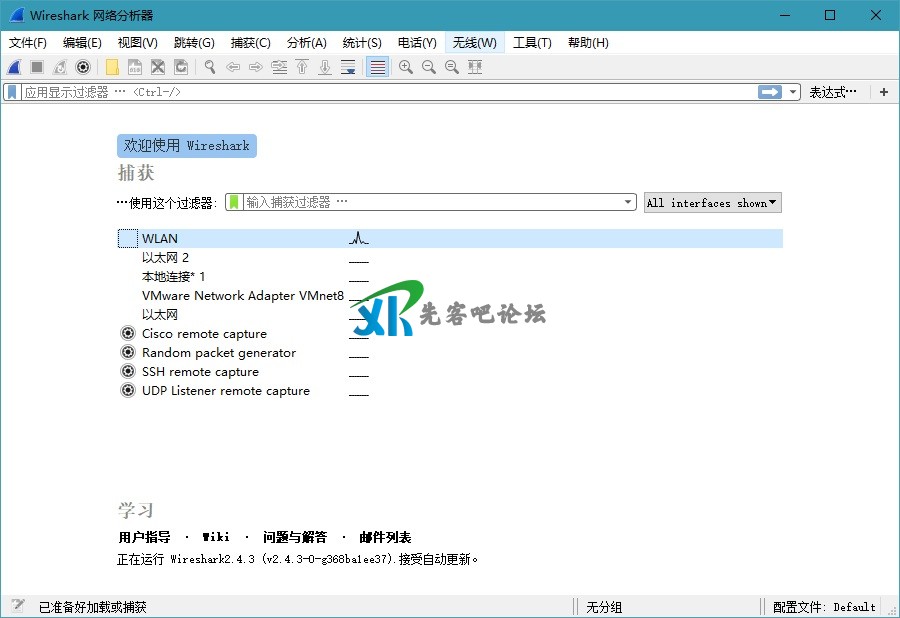Open the 统计(S) menu
The image size is (900, 618).
(x=362, y=43)
